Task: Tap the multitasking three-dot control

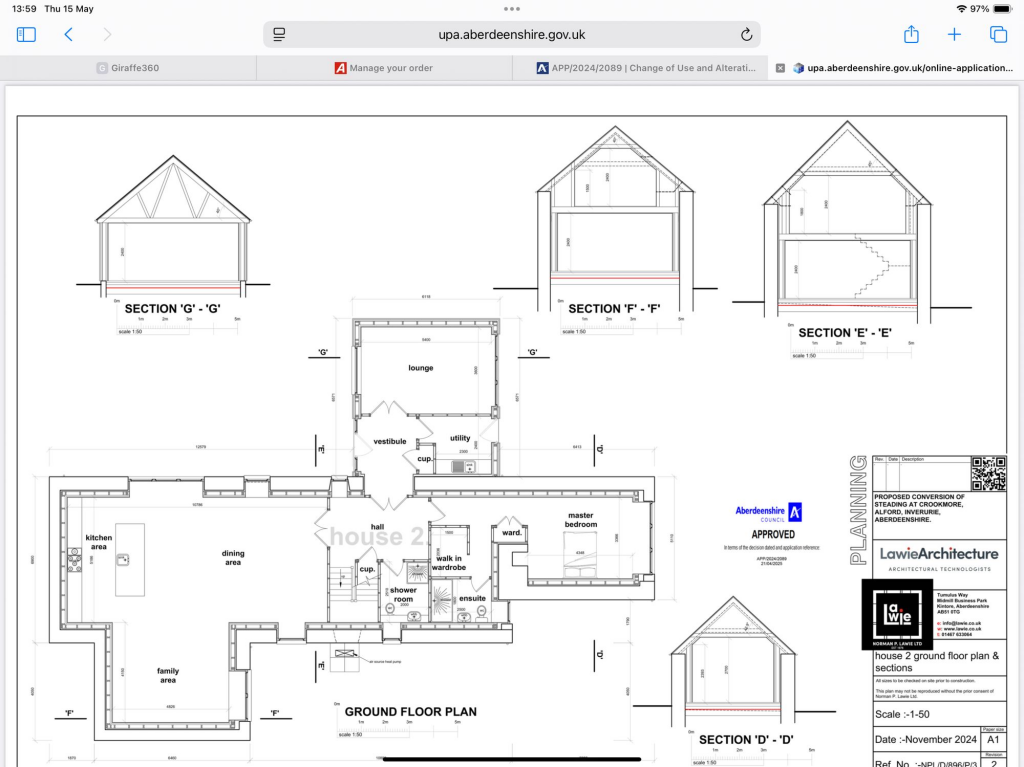Action: (x=512, y=8)
